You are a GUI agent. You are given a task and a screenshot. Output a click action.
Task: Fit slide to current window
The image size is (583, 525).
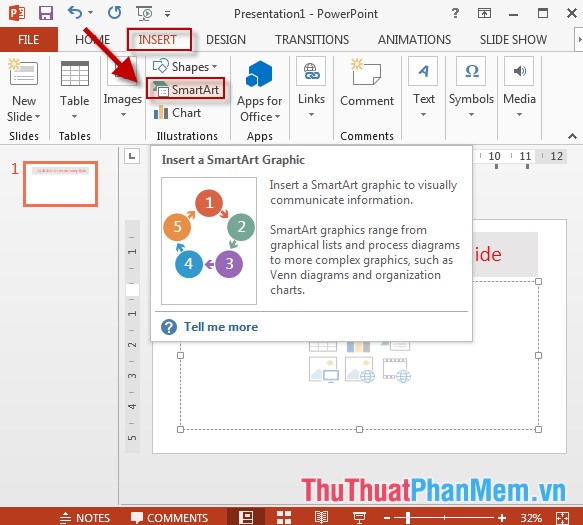(x=562, y=518)
